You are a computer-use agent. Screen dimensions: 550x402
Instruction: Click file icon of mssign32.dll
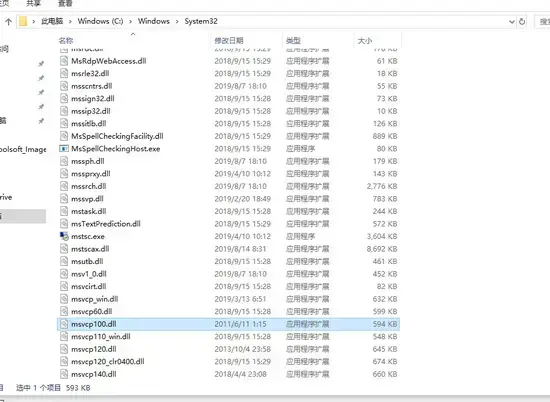click(64, 99)
